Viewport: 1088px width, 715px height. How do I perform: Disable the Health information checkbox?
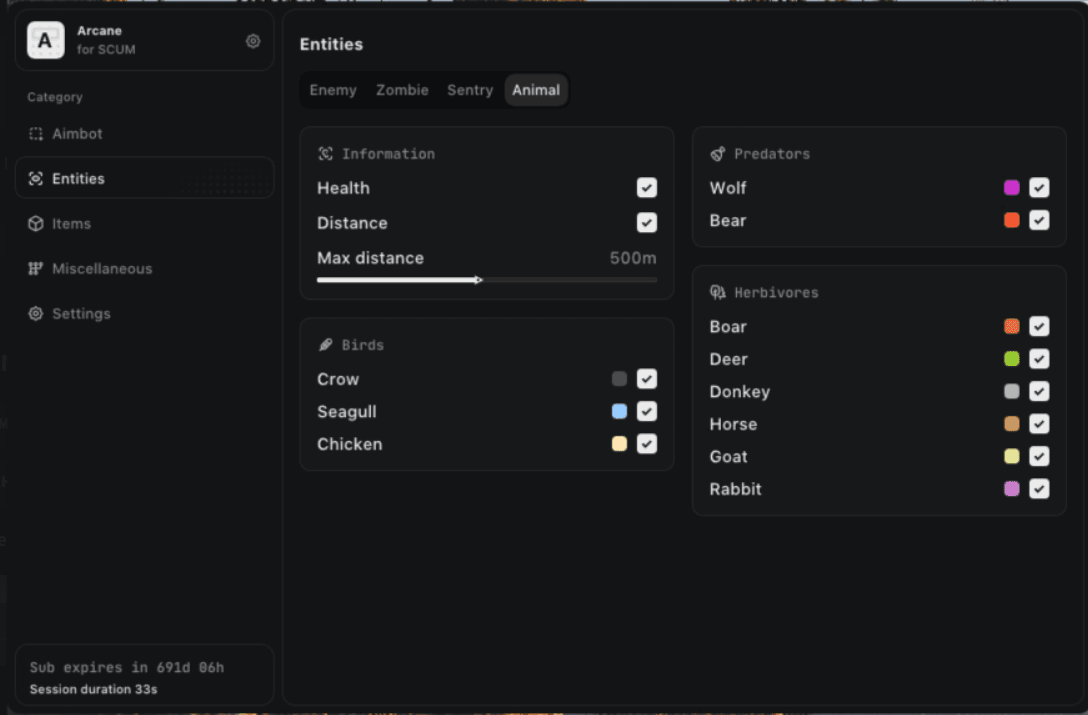[x=647, y=188]
